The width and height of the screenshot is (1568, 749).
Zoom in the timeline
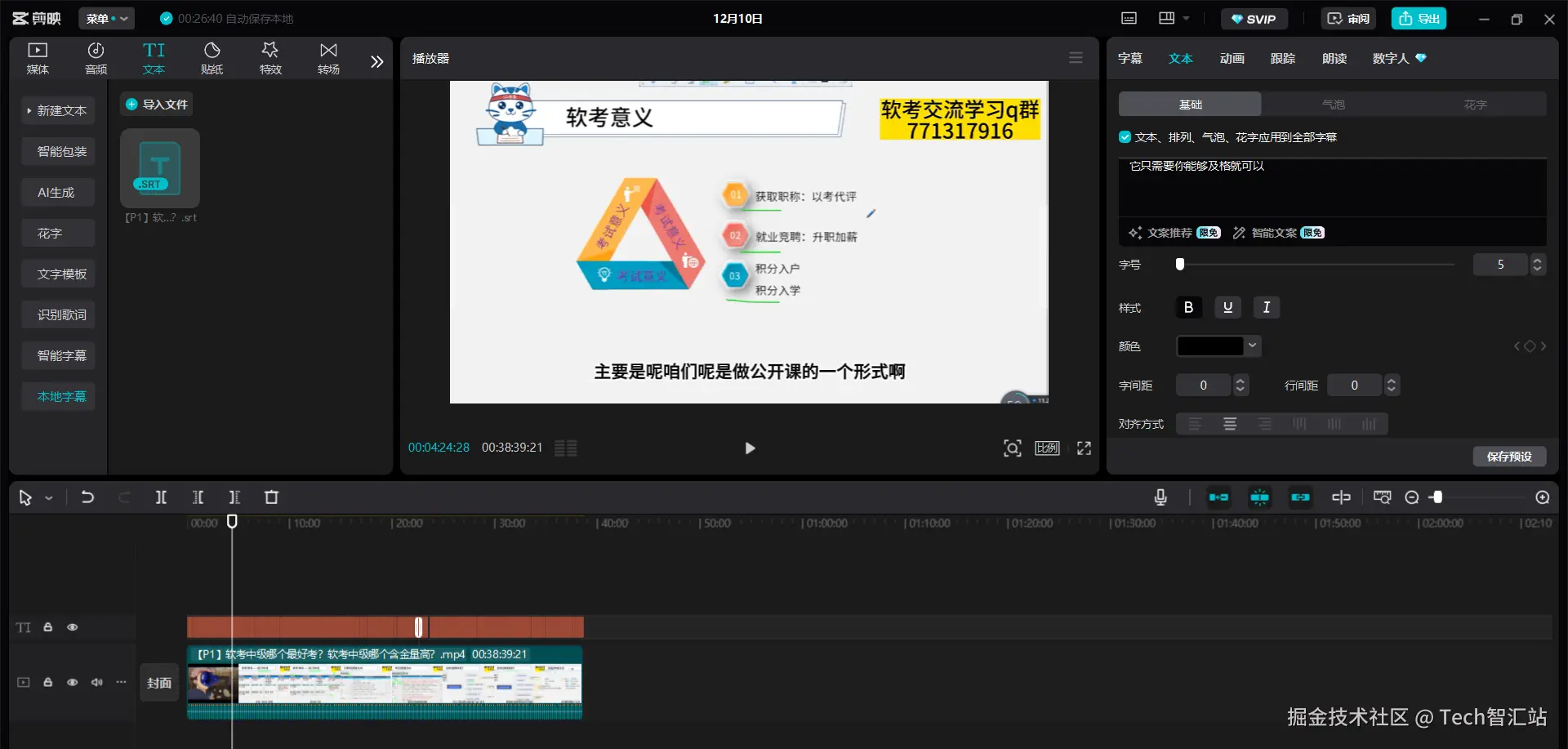pos(1543,497)
